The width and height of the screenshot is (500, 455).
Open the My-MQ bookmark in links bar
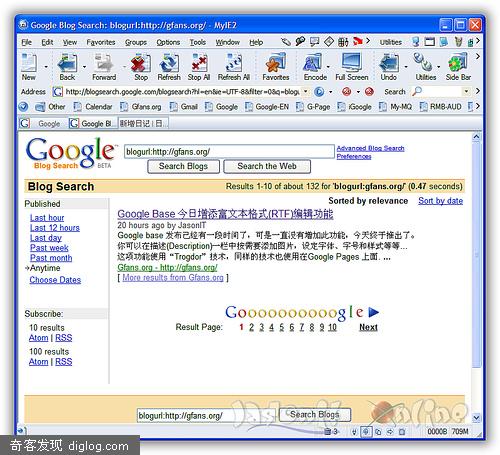point(395,107)
